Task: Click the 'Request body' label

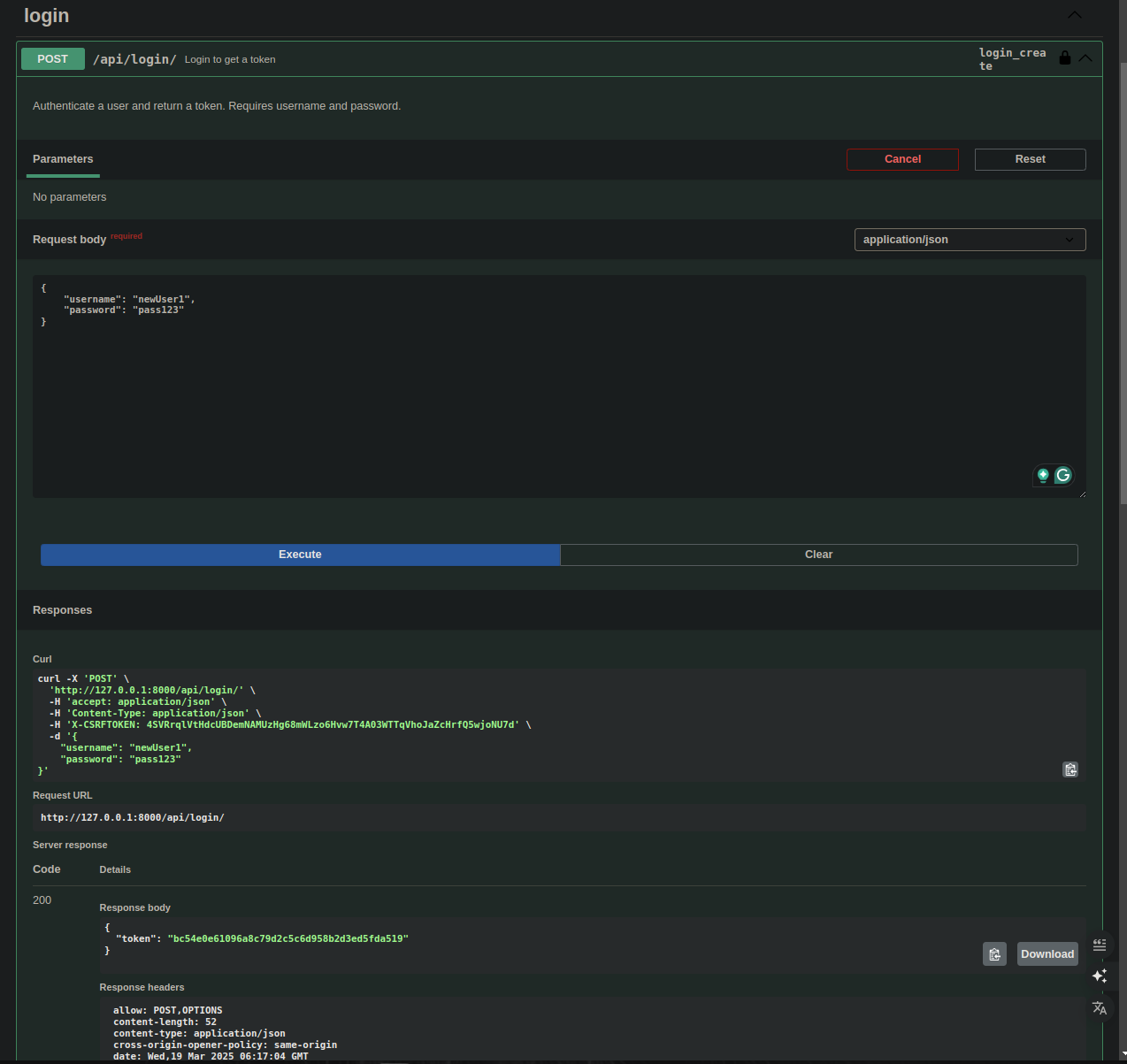Action: [69, 240]
